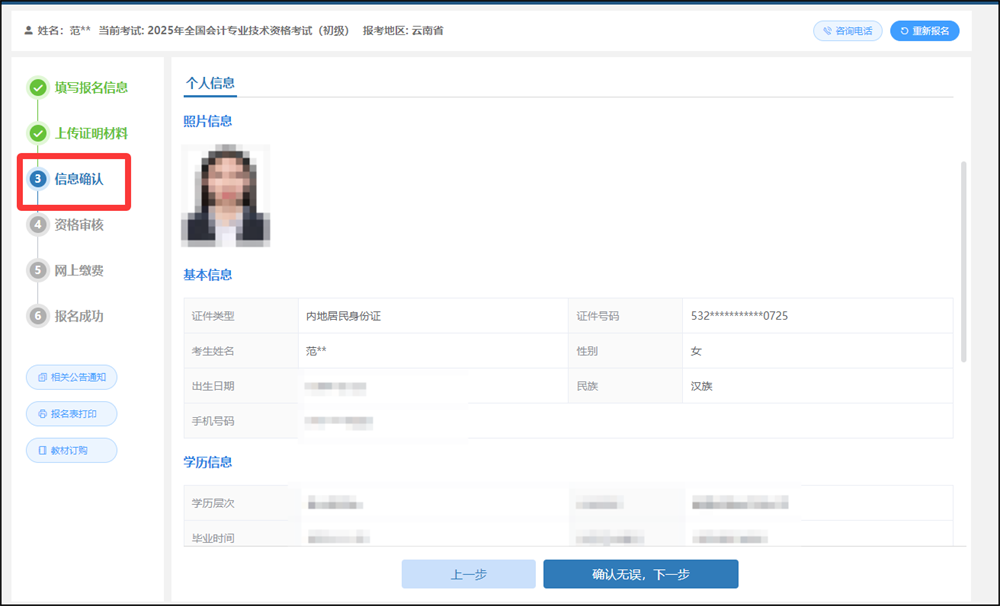The height and width of the screenshot is (606, 1000).
Task: Click the step 5 circle 网上缴费
Action: pos(38,270)
